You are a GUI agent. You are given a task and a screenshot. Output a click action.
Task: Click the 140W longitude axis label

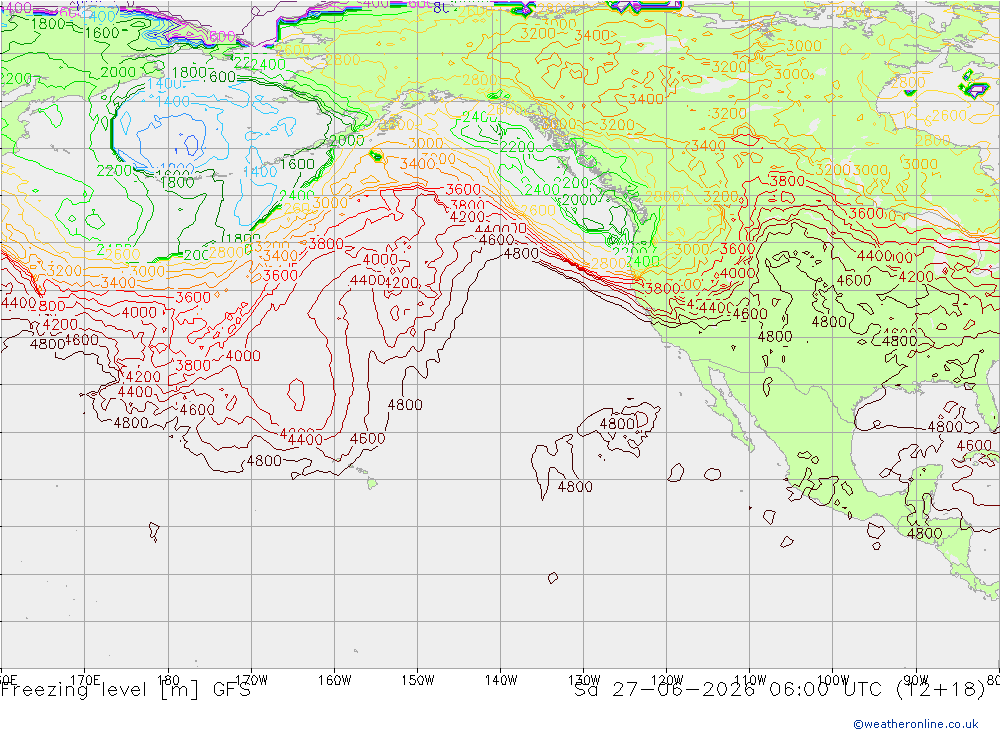pyautogui.click(x=501, y=679)
